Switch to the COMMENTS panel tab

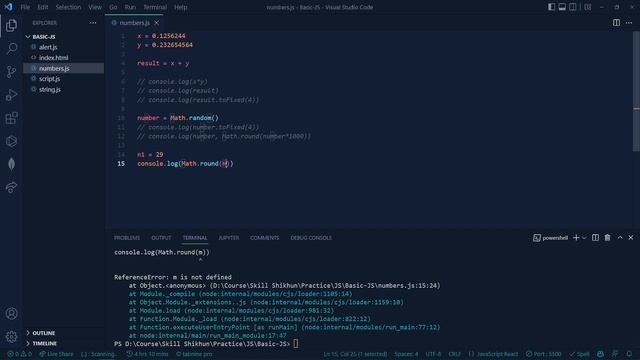(264, 238)
